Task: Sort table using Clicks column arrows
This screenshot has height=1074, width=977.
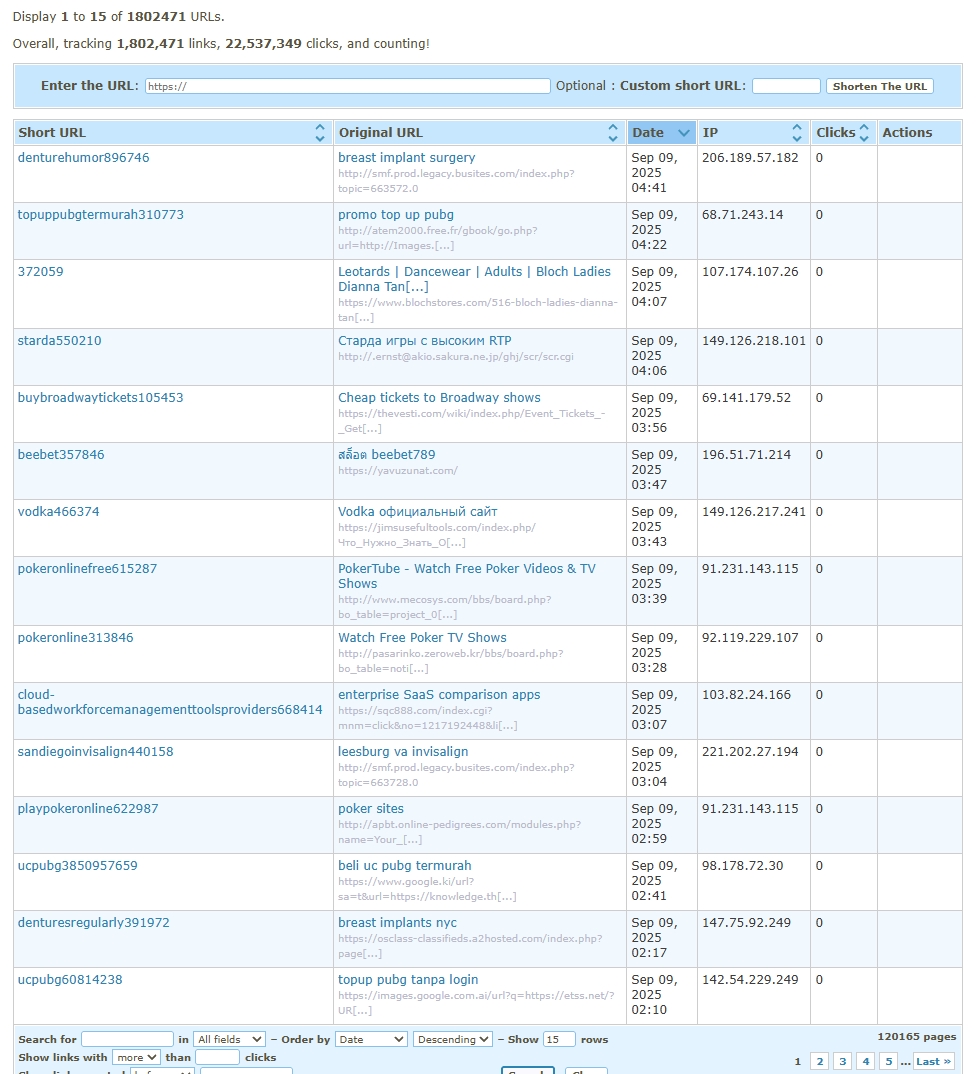Action: (864, 133)
